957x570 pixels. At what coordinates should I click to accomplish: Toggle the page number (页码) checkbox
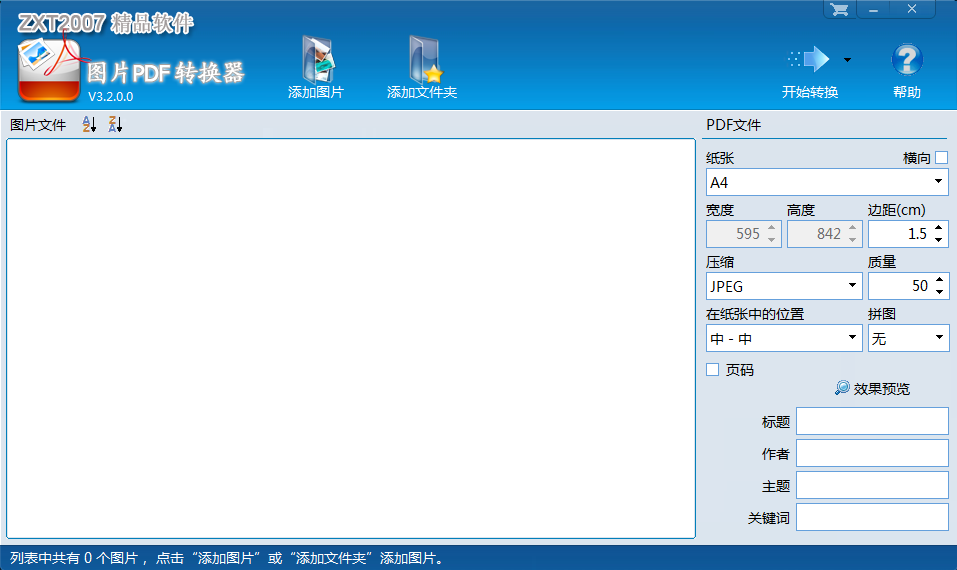713,370
